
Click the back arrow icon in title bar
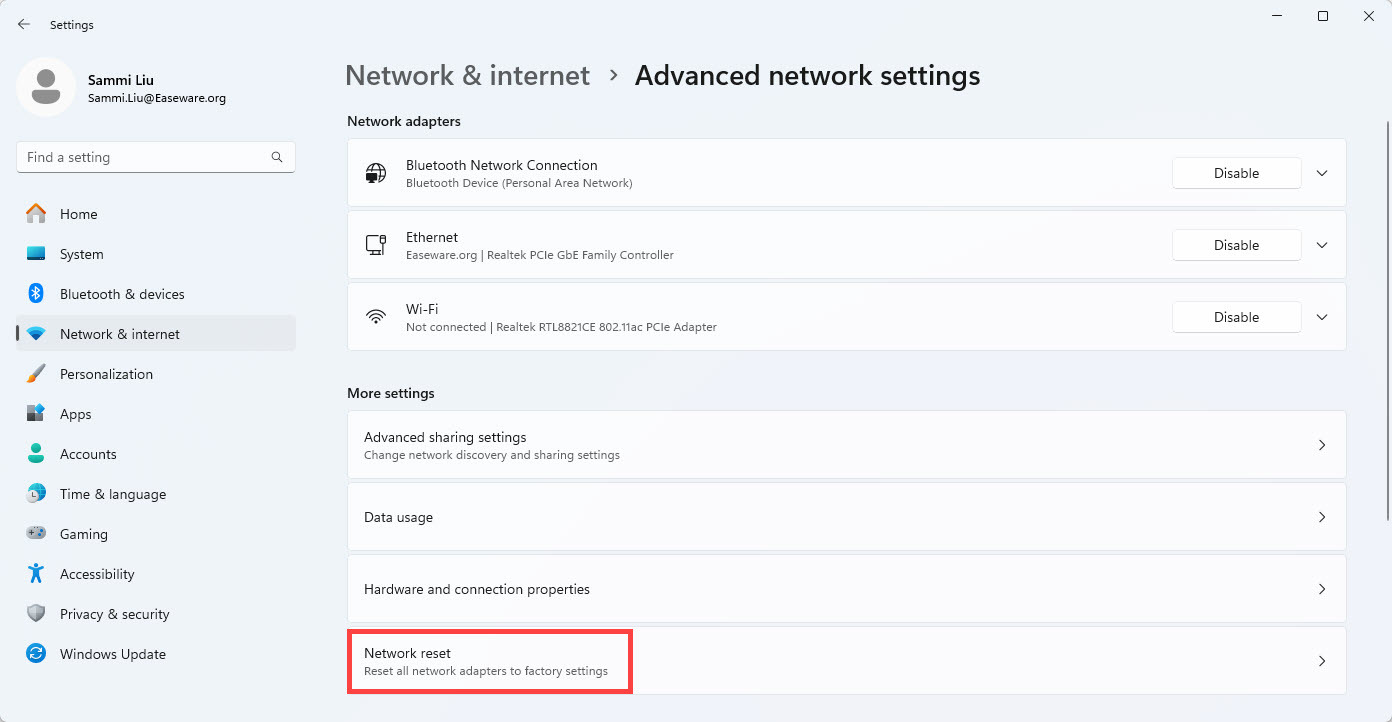(x=24, y=24)
